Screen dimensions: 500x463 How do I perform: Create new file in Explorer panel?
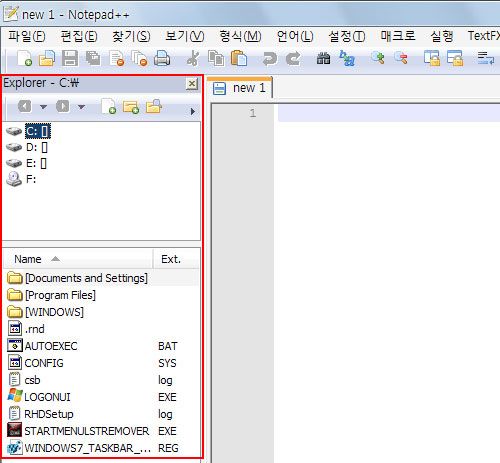108,107
